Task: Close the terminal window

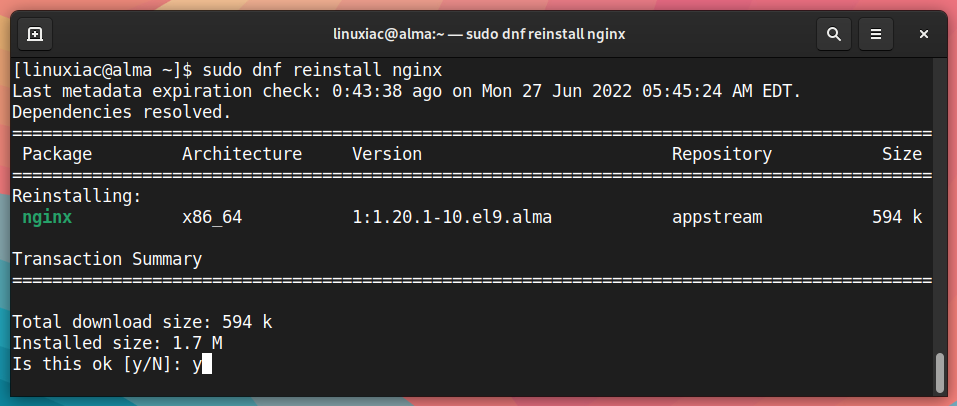Action: (x=924, y=34)
